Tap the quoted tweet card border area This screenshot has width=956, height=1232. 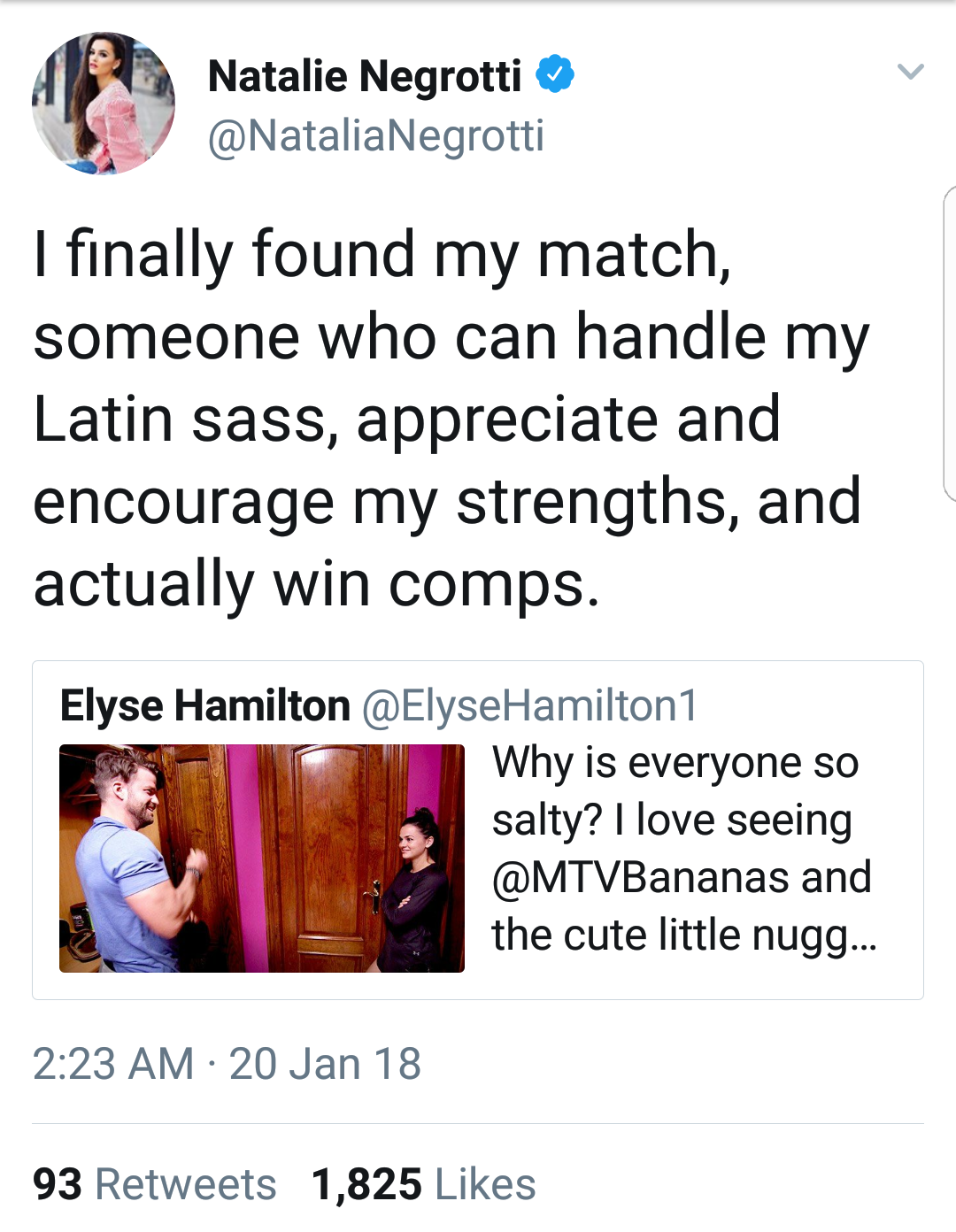(x=478, y=830)
